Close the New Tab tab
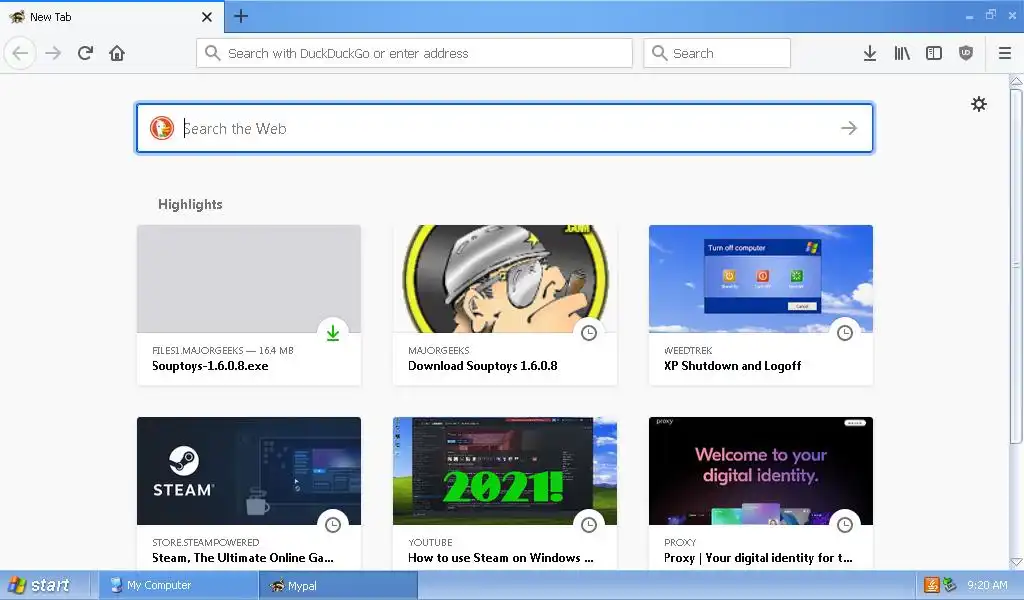 click(207, 17)
